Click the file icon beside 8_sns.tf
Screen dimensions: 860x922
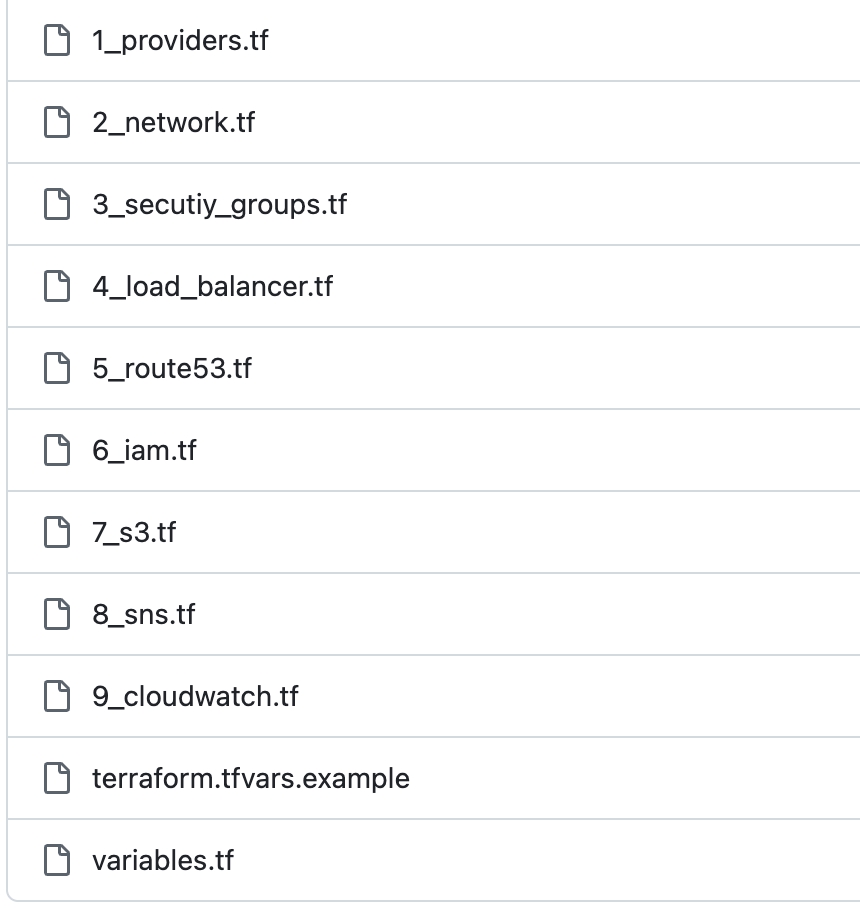(57, 614)
